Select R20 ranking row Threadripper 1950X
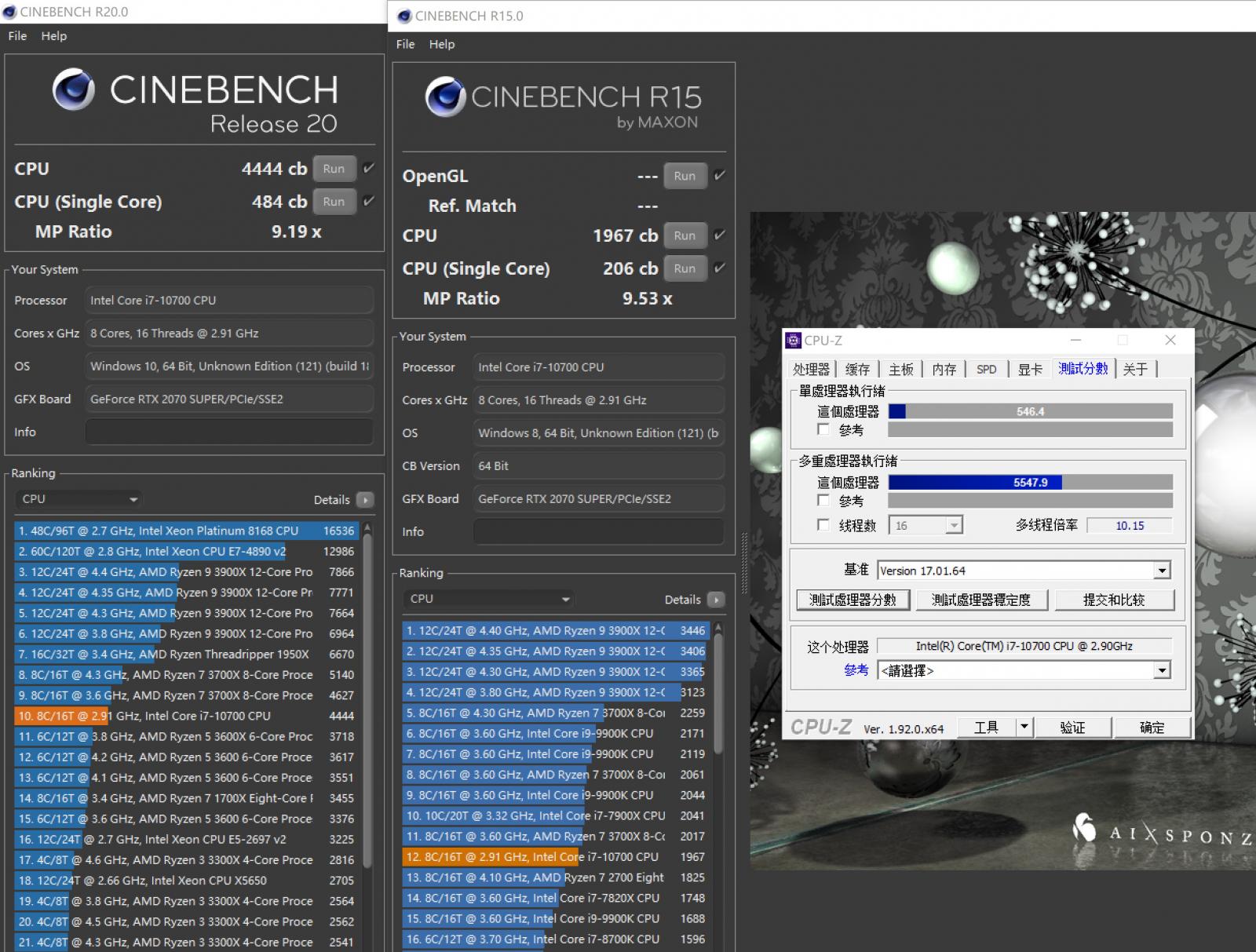Viewport: 1256px width, 952px height. tap(186, 654)
